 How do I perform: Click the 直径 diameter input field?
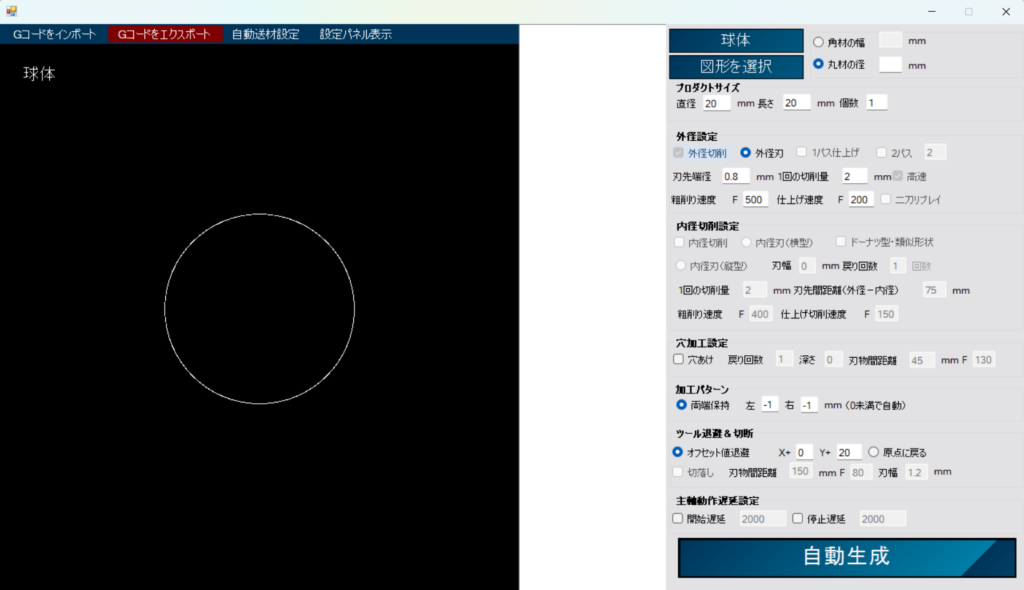tap(716, 102)
